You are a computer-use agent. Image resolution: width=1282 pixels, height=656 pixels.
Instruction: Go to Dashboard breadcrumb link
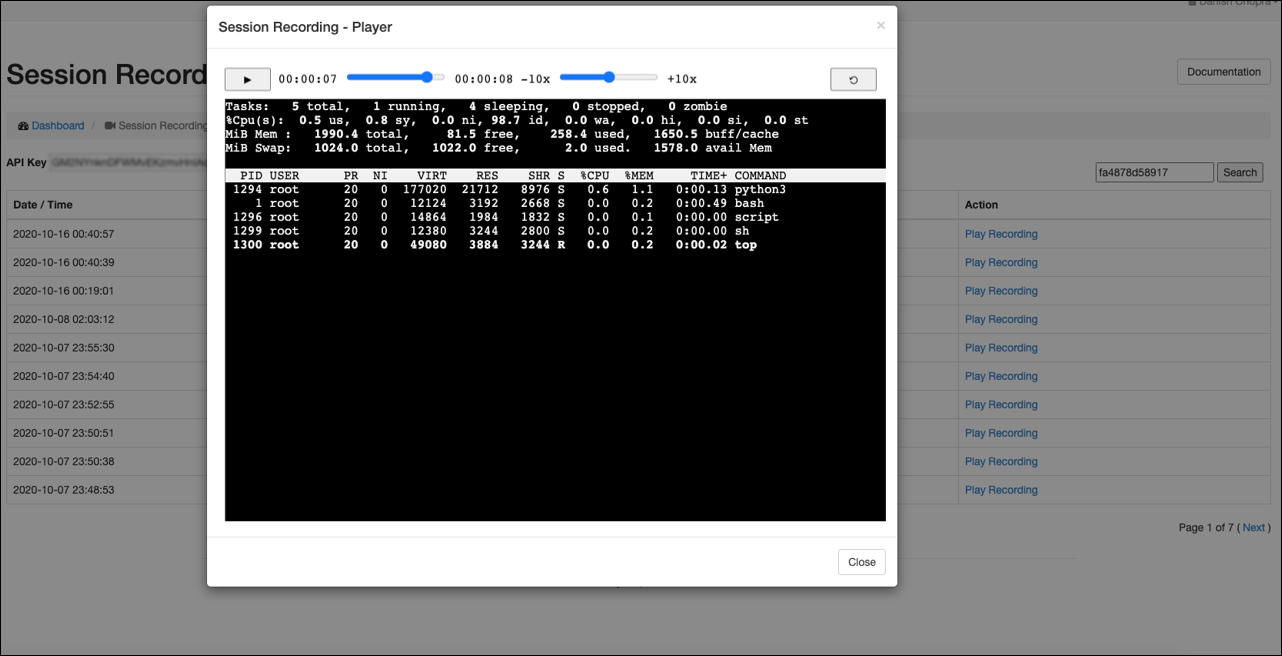(x=58, y=126)
